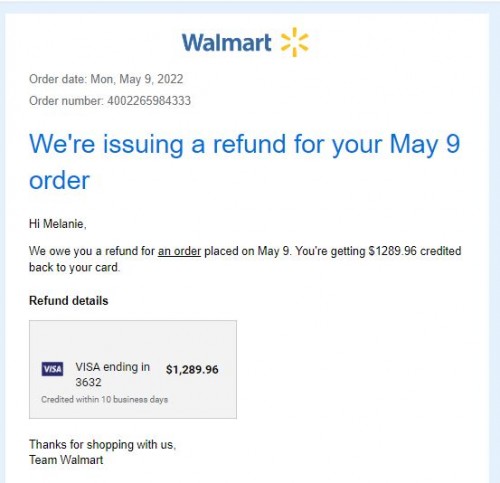The width and height of the screenshot is (500, 483).
Task: Click the gray refund details card
Action: click(133, 369)
